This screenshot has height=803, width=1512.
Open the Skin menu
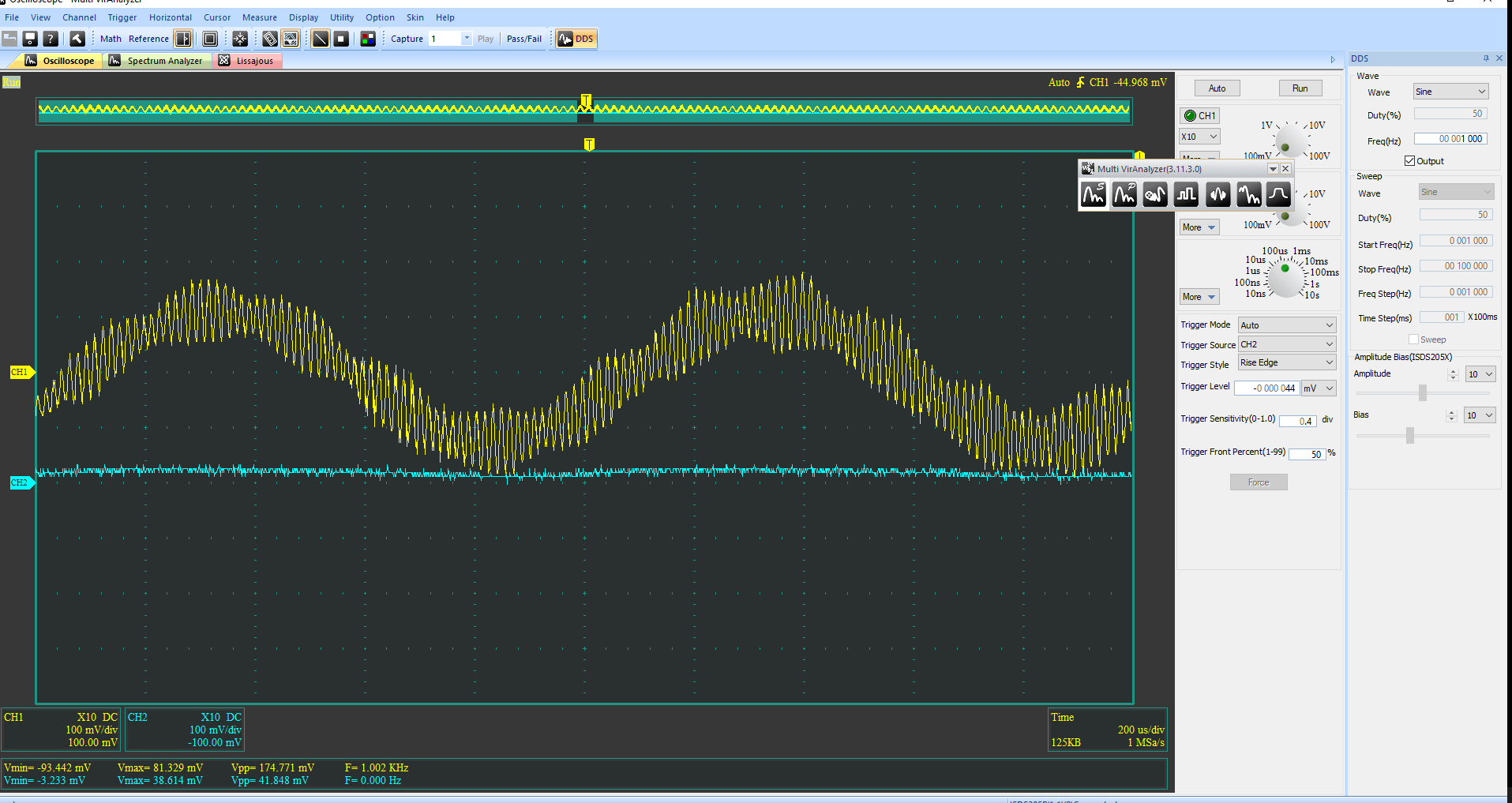[x=415, y=17]
